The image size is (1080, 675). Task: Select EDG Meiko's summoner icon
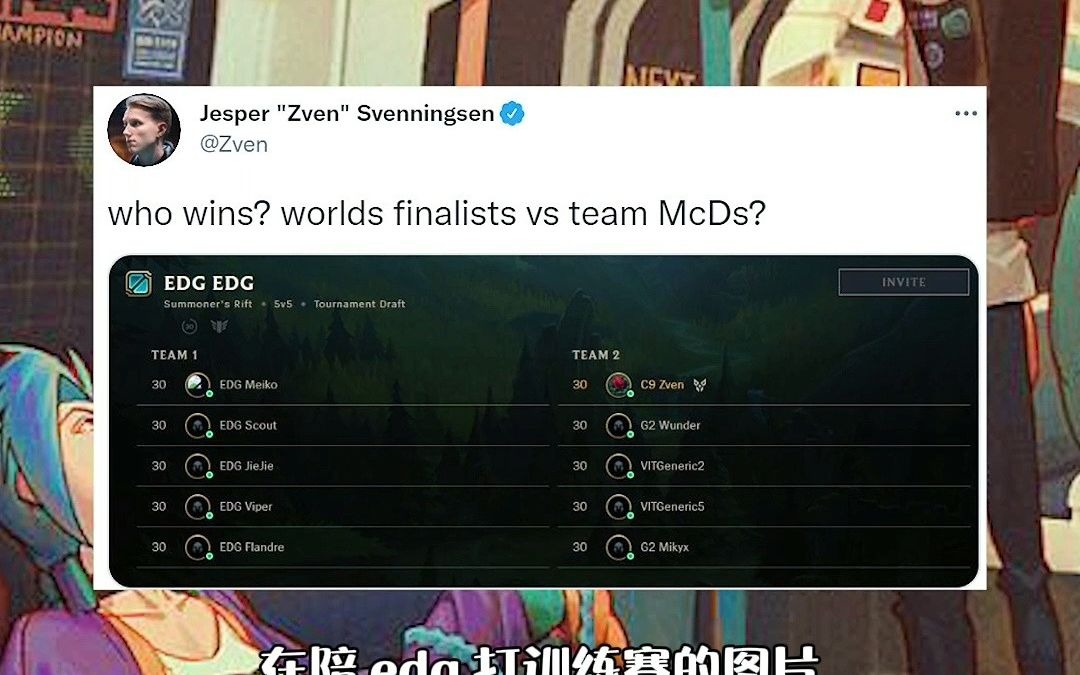pyautogui.click(x=198, y=384)
